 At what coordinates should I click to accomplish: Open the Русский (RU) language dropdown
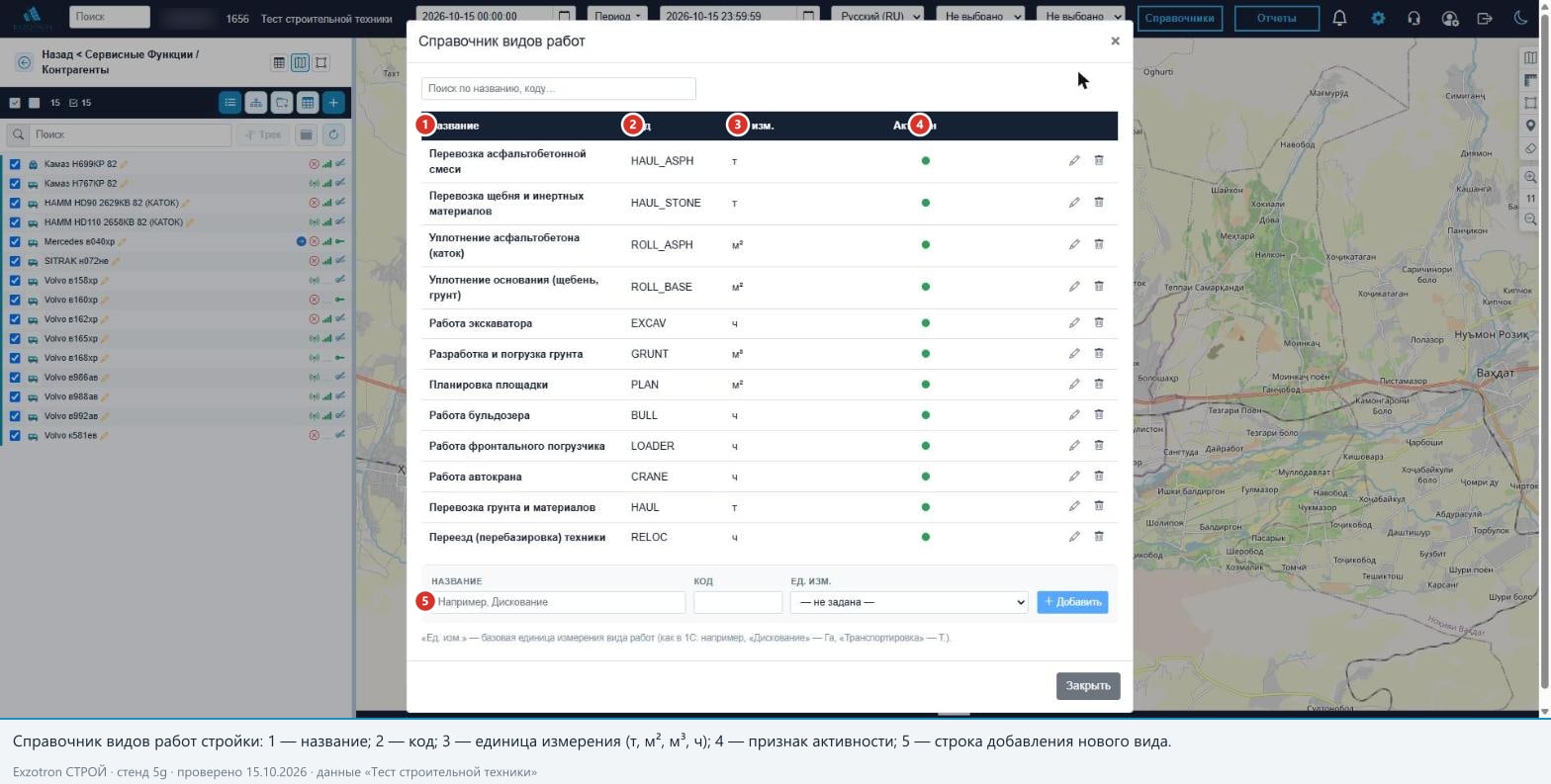877,17
